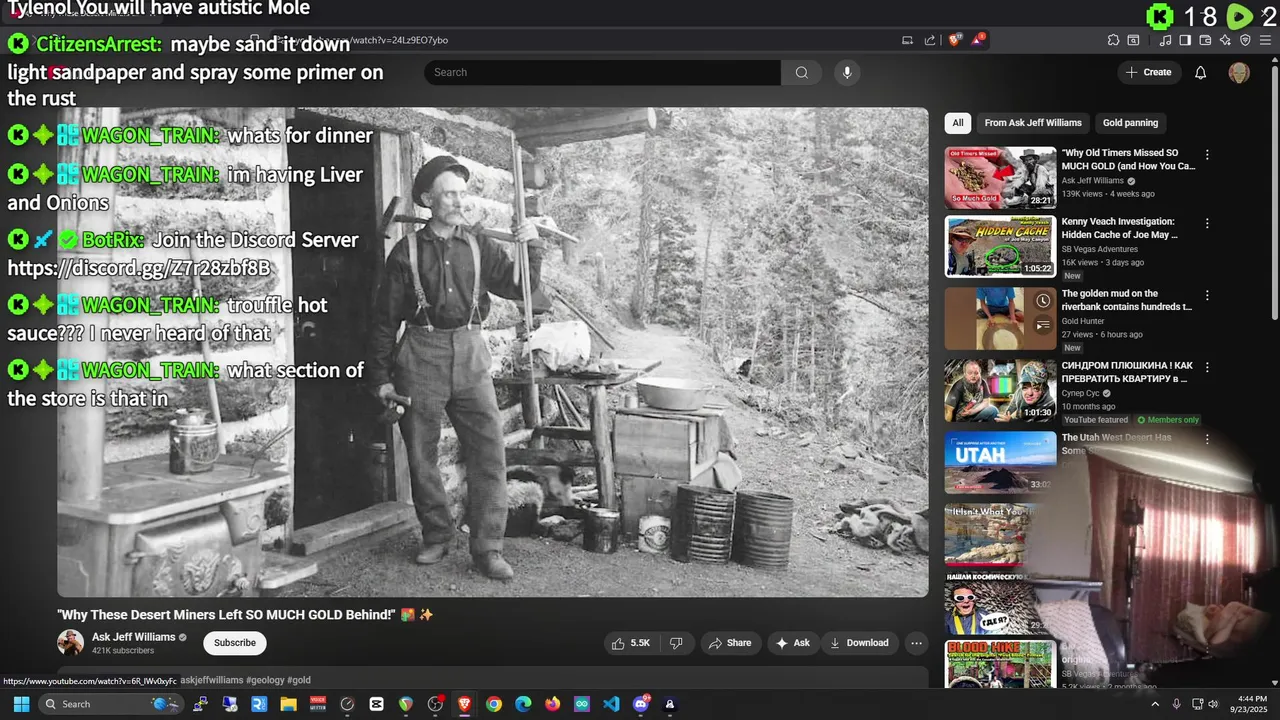This screenshot has height=720, width=1280.
Task: Open Discord from the taskbar
Action: click(641, 704)
